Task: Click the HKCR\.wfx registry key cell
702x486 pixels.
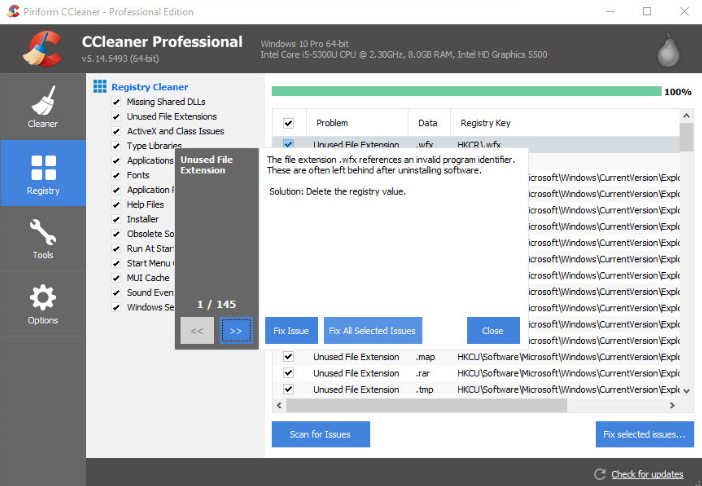Action: point(479,145)
